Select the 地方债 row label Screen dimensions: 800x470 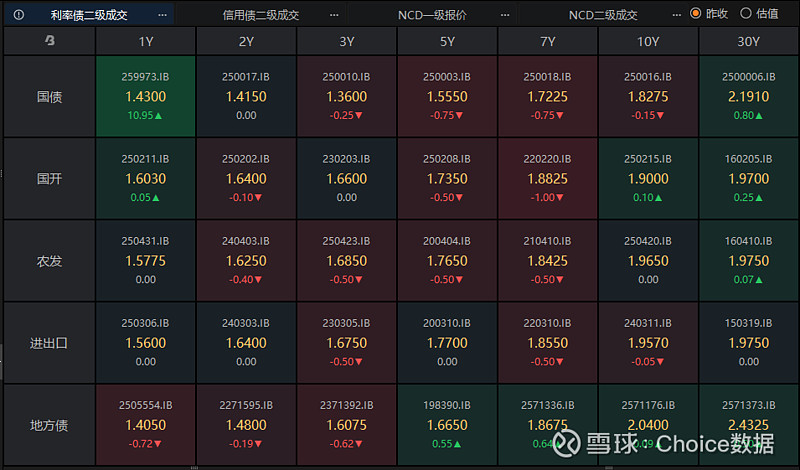pyautogui.click(x=49, y=425)
